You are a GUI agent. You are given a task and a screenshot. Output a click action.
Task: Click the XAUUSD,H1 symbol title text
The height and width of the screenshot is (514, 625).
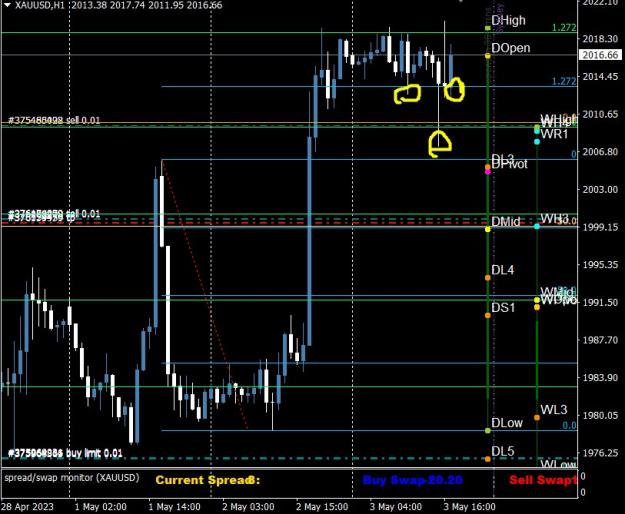click(x=40, y=5)
